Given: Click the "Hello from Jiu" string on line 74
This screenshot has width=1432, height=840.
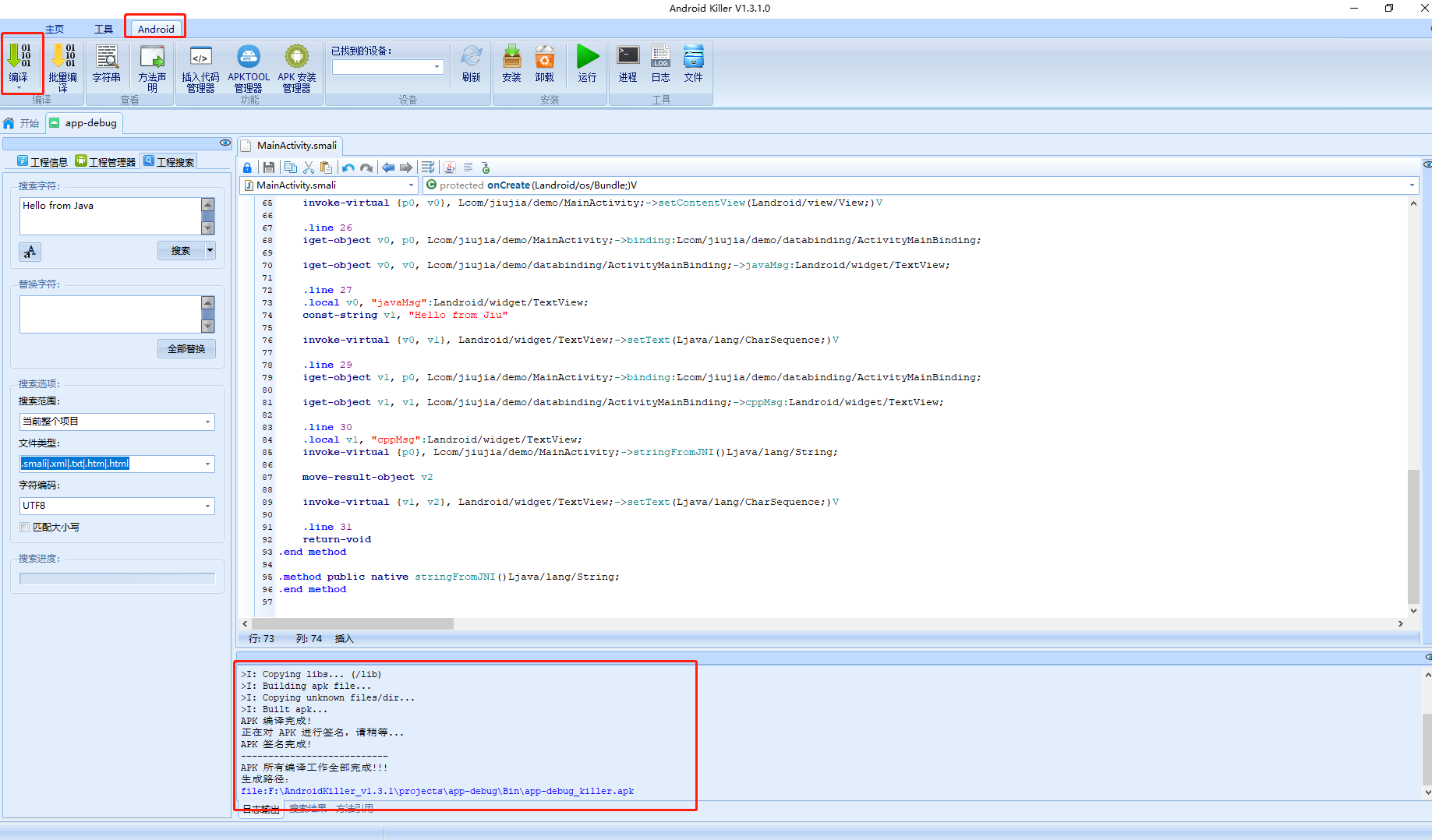Looking at the screenshot, I should [x=458, y=316].
